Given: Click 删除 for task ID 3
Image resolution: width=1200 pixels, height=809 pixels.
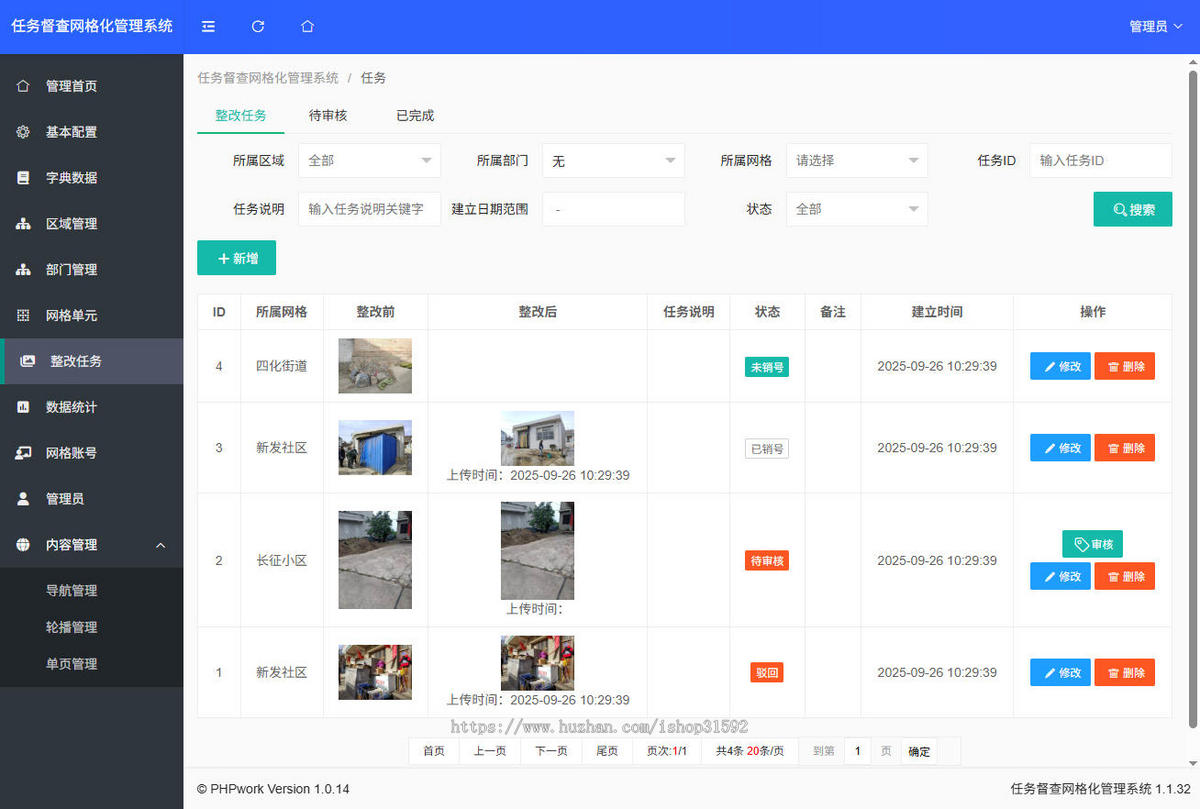Looking at the screenshot, I should pos(1125,448).
